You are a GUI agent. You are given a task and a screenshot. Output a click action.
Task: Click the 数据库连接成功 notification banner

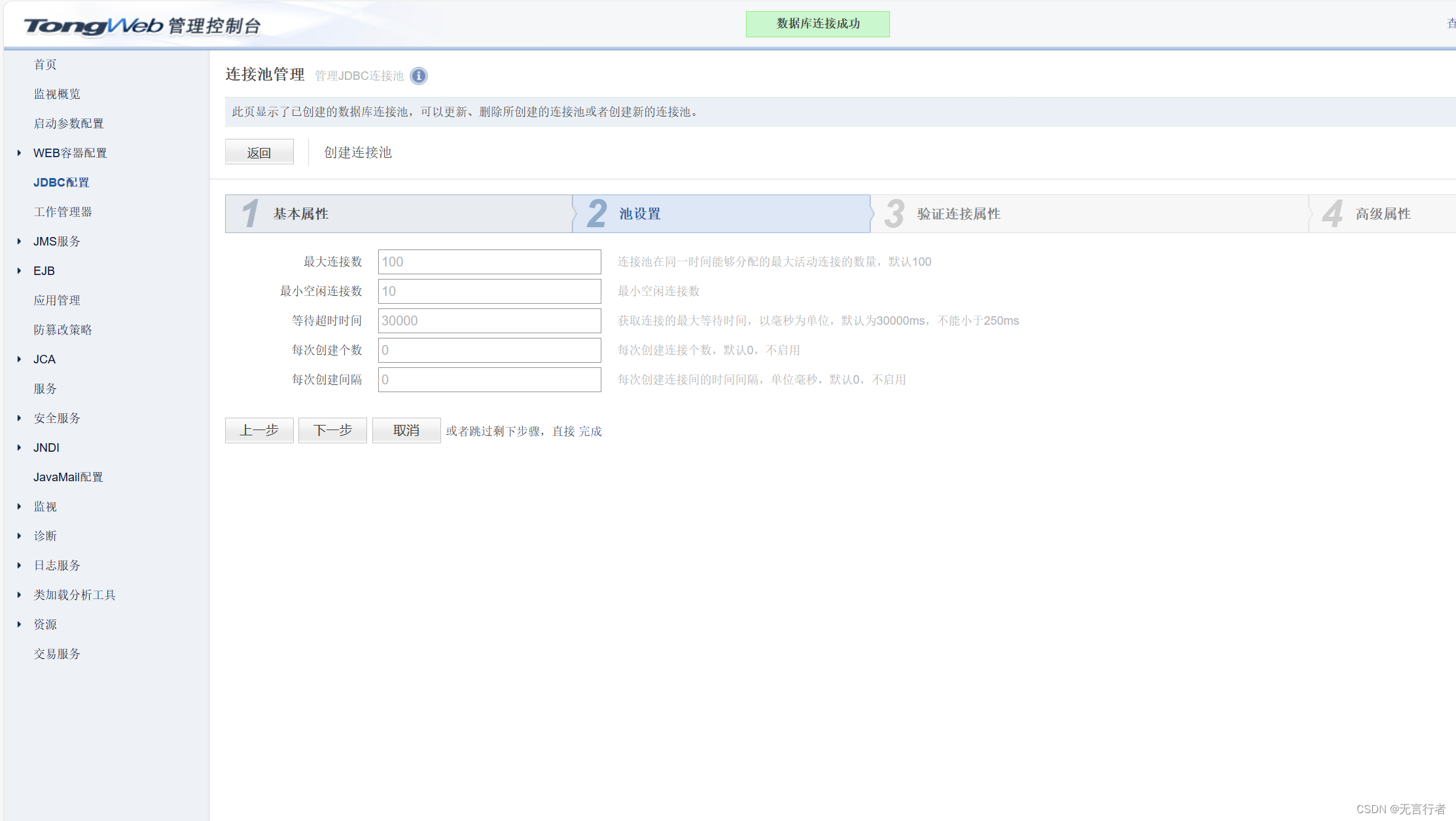[817, 24]
